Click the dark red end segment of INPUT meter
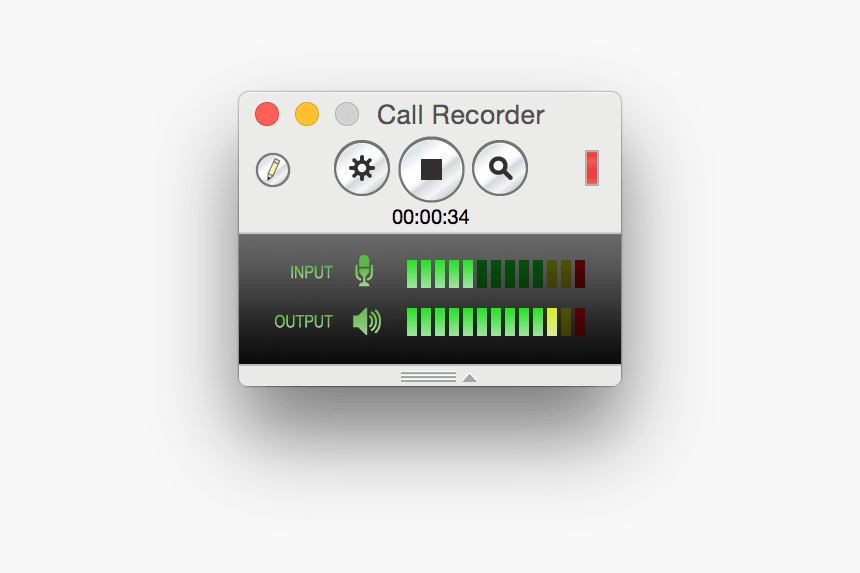The image size is (860, 573). (x=580, y=274)
